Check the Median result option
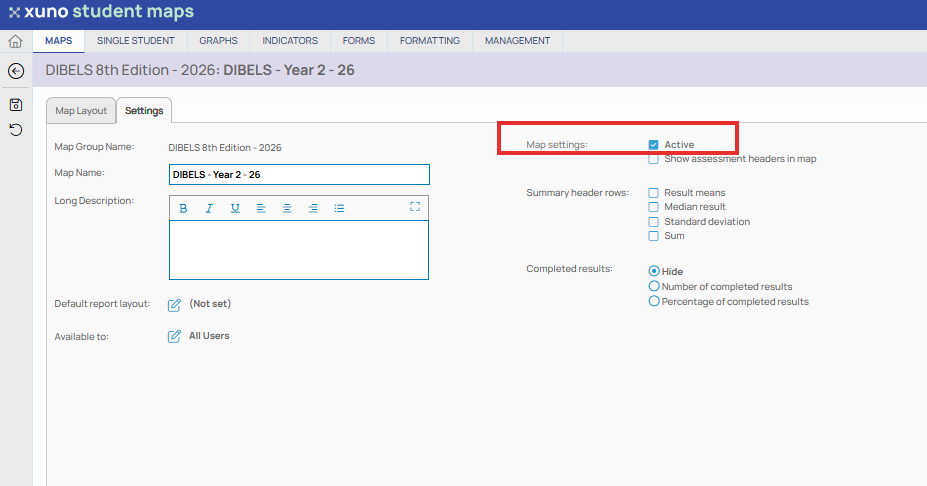The image size is (927, 486). (x=653, y=207)
